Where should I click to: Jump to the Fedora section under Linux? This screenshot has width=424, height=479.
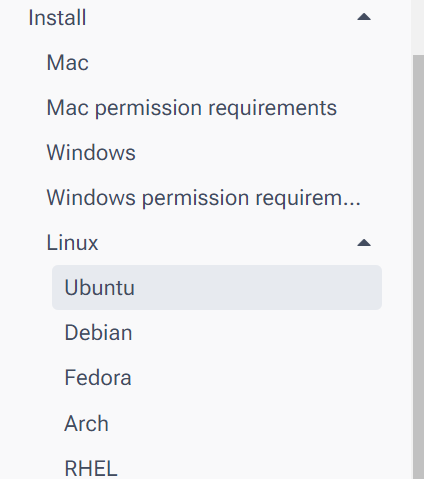coord(98,377)
